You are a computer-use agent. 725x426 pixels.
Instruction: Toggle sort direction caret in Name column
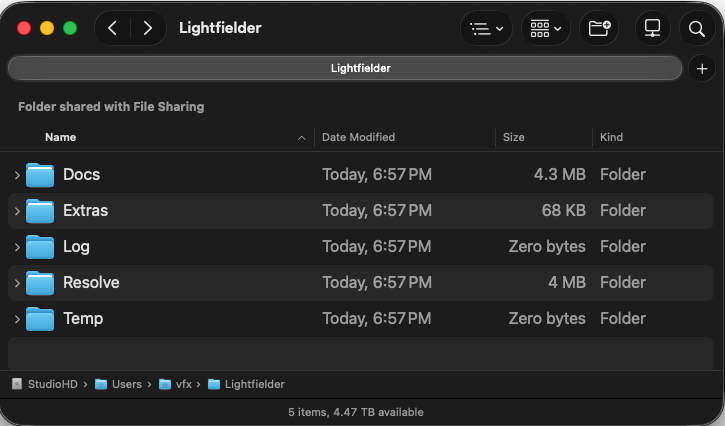coord(301,138)
